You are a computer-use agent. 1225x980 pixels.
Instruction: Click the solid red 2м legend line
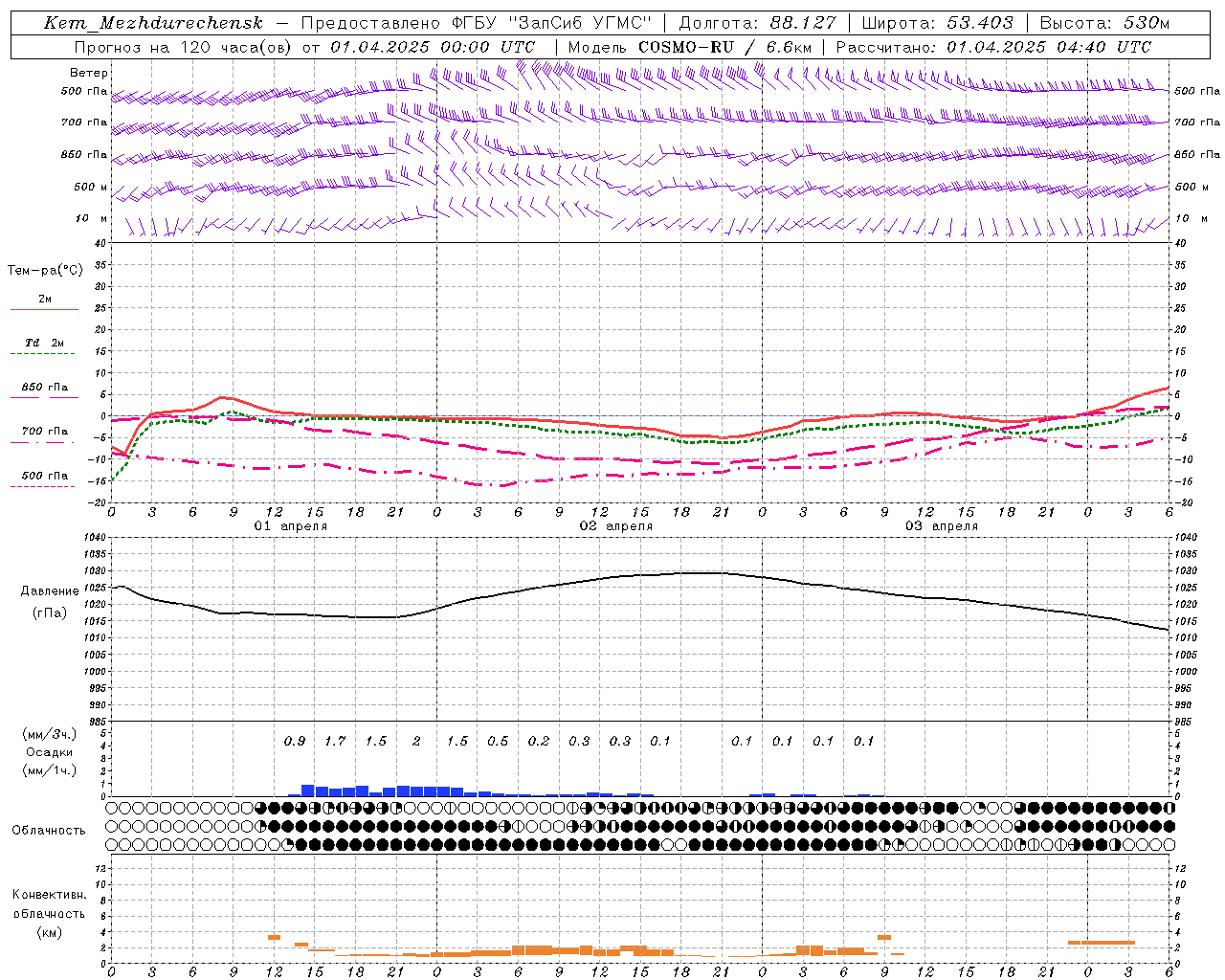pos(45,309)
